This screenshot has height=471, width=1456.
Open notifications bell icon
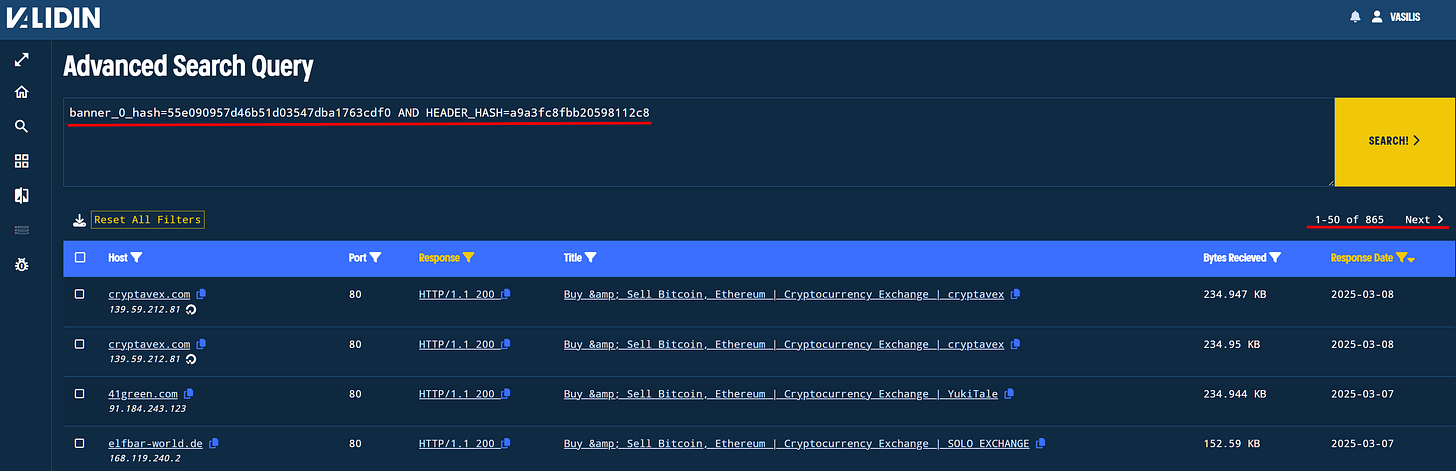(x=1355, y=17)
